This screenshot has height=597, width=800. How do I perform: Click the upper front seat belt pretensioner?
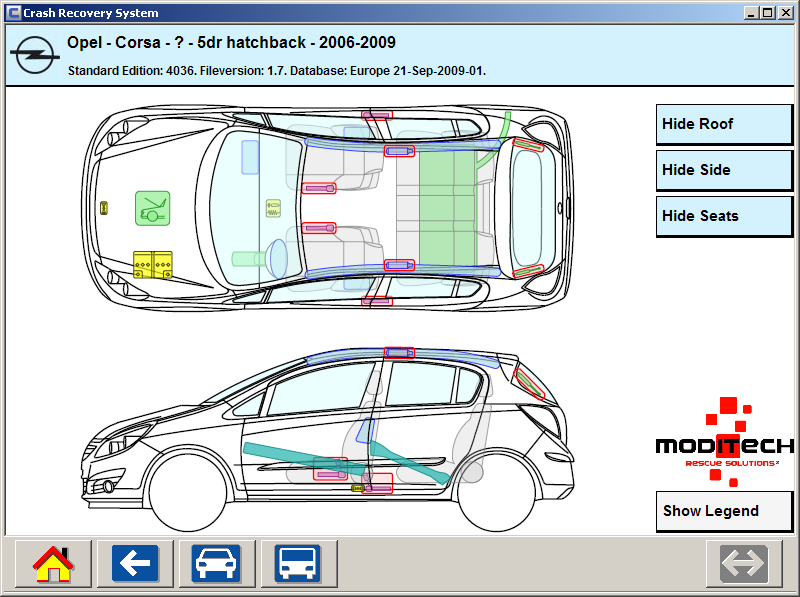[319, 189]
